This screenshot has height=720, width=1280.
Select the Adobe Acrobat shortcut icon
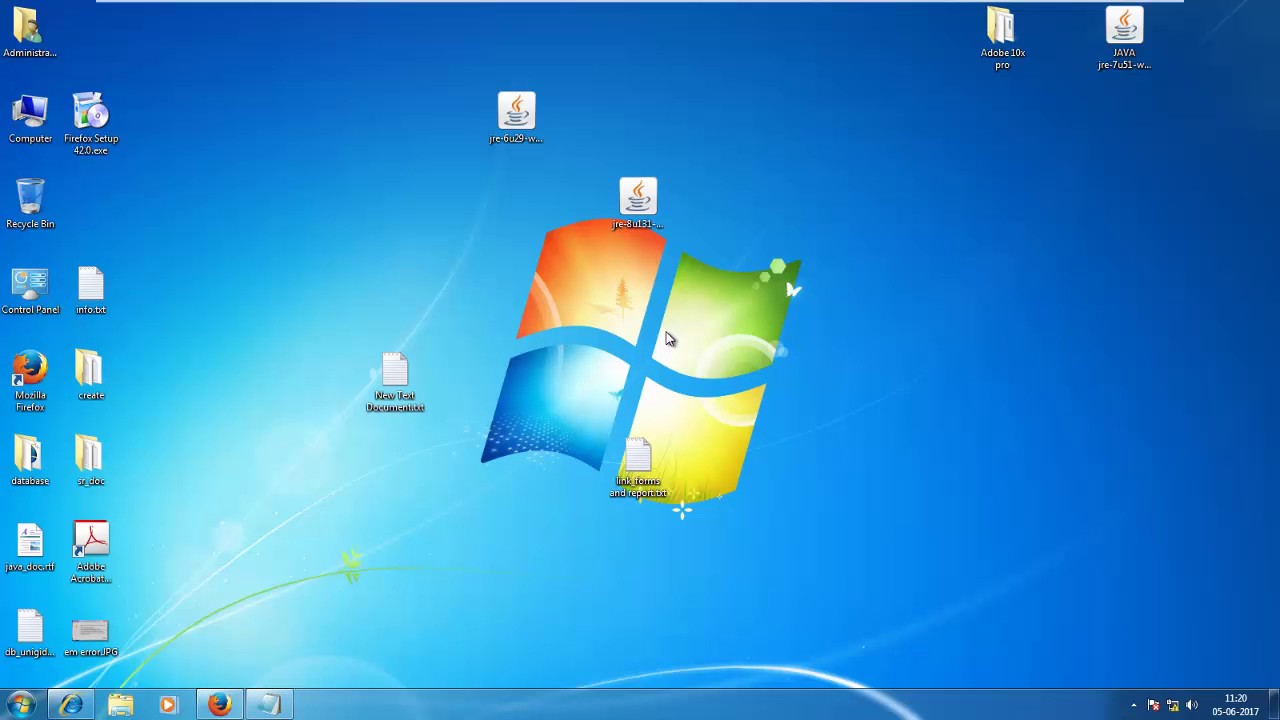pos(91,553)
